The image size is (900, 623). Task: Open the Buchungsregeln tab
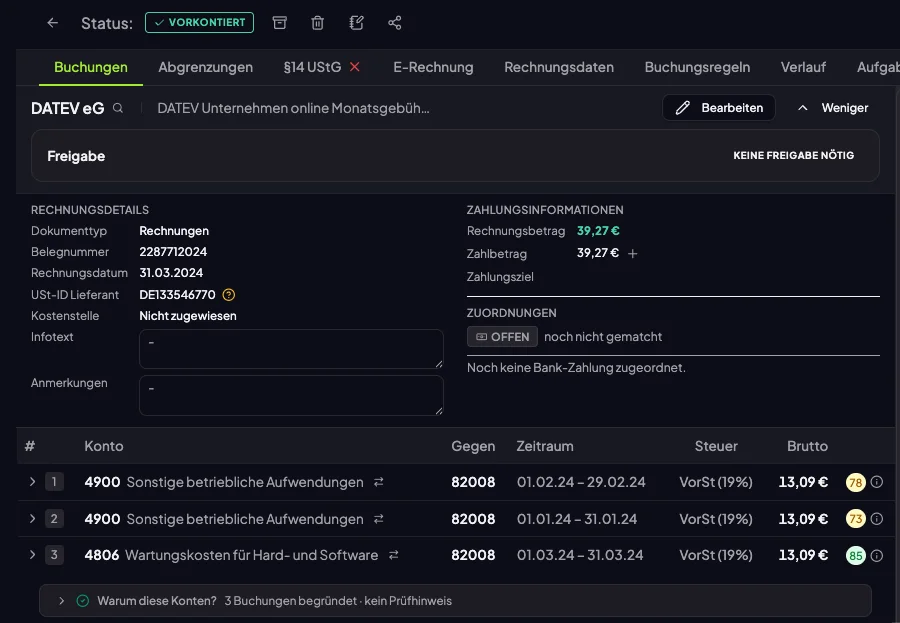(697, 67)
